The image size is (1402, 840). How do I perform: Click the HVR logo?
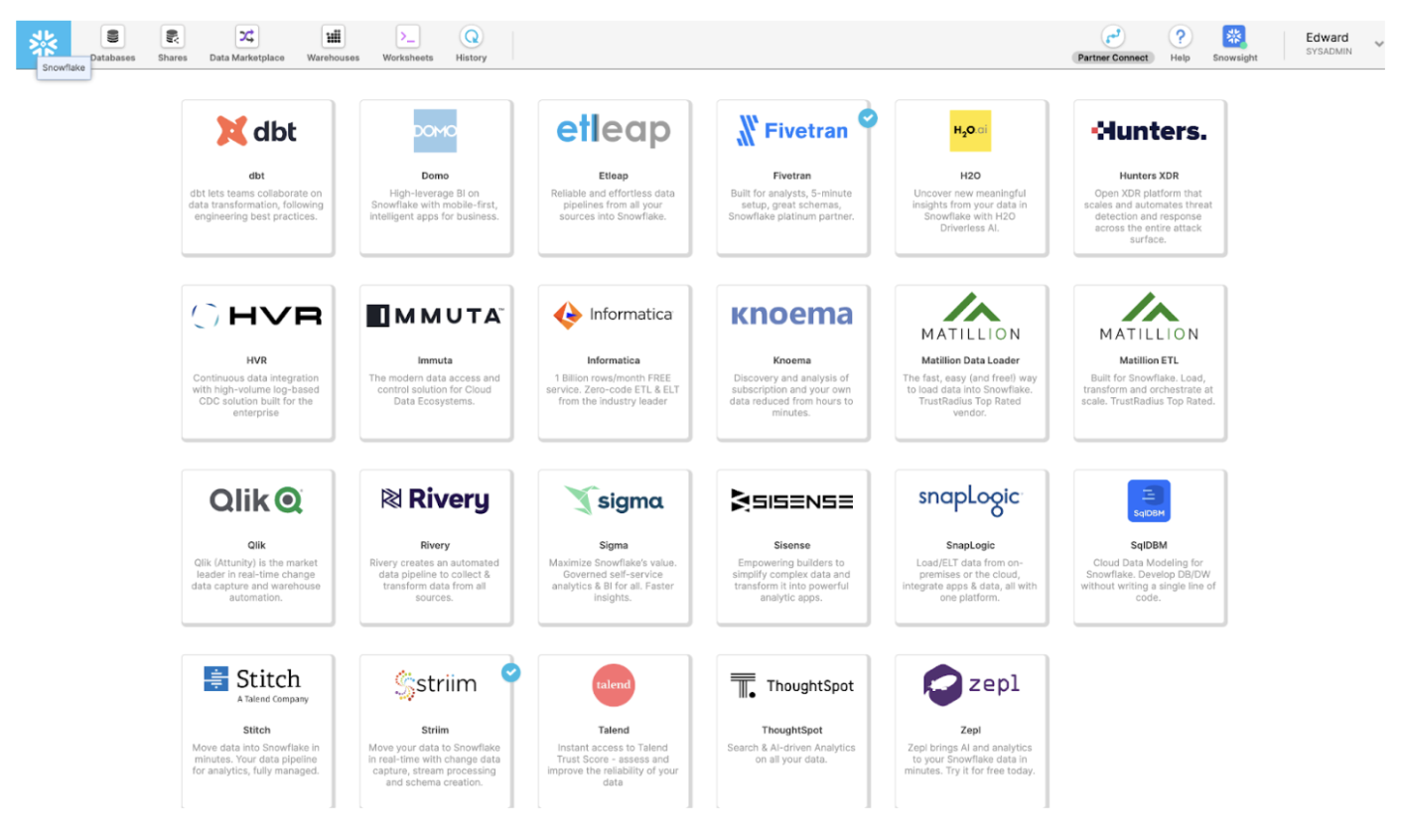pos(257,316)
